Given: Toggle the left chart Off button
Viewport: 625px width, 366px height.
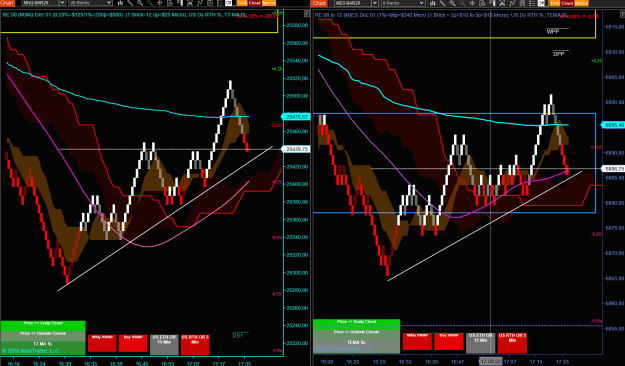Looking at the screenshot, I should point(228,3).
